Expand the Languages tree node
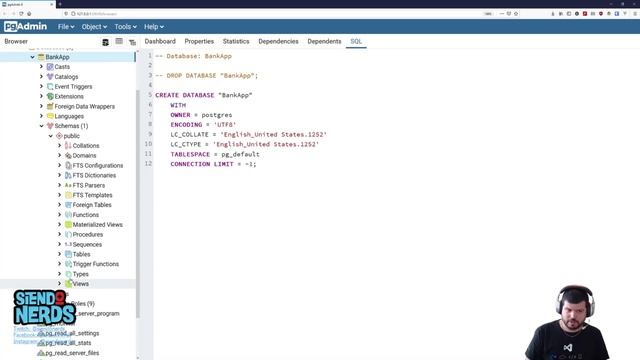Screen dimensions: 640x360 tap(41, 116)
